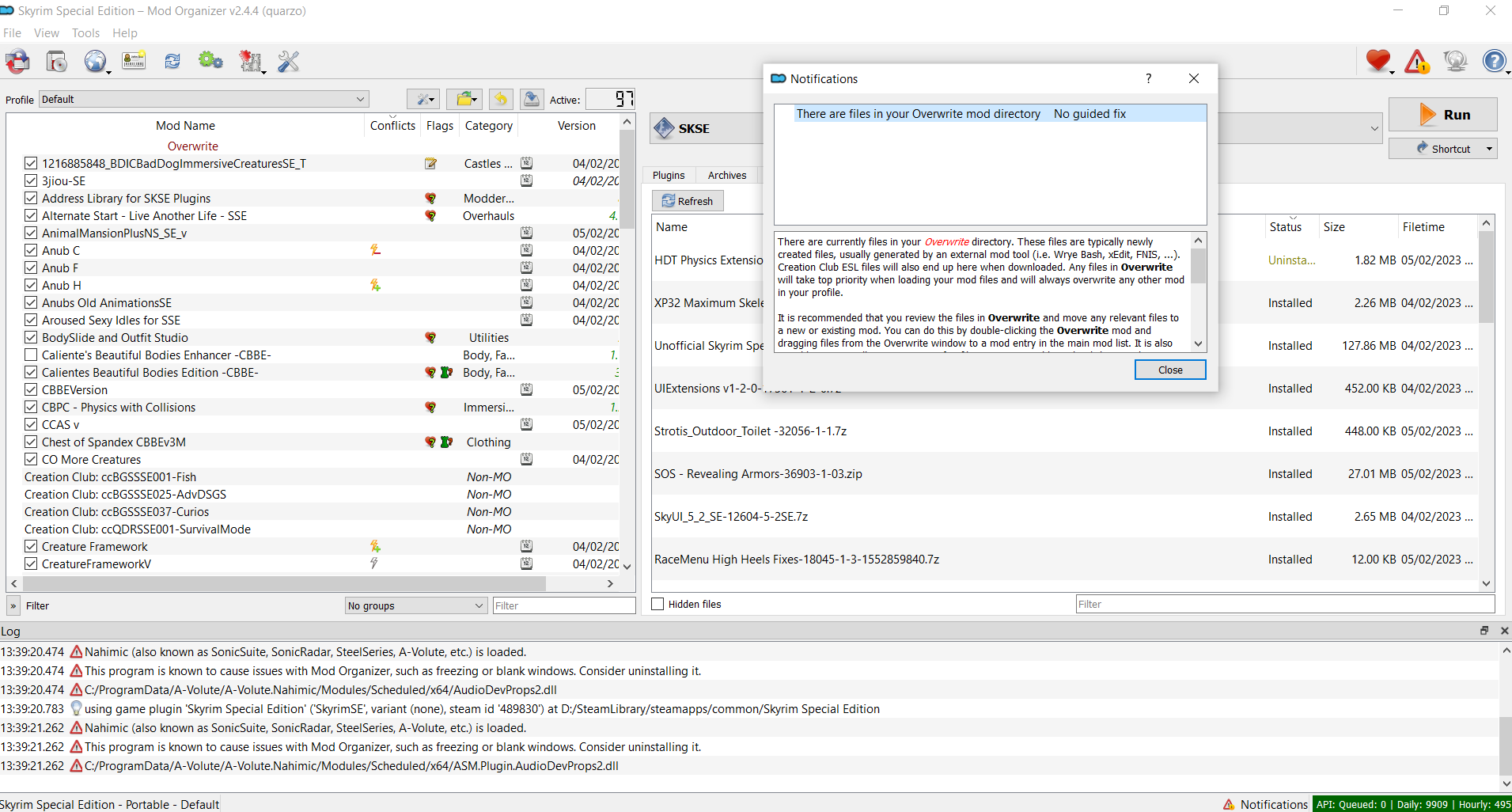Toggle the CBBEVersion checkbox
The image size is (1512, 812).
click(31, 389)
